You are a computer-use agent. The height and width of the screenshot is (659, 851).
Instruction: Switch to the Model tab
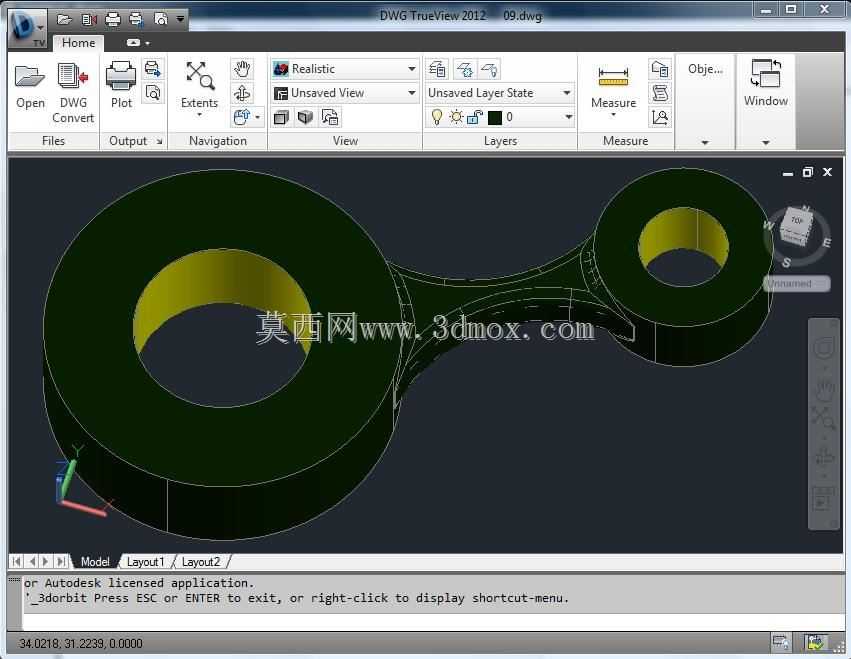(x=94, y=562)
